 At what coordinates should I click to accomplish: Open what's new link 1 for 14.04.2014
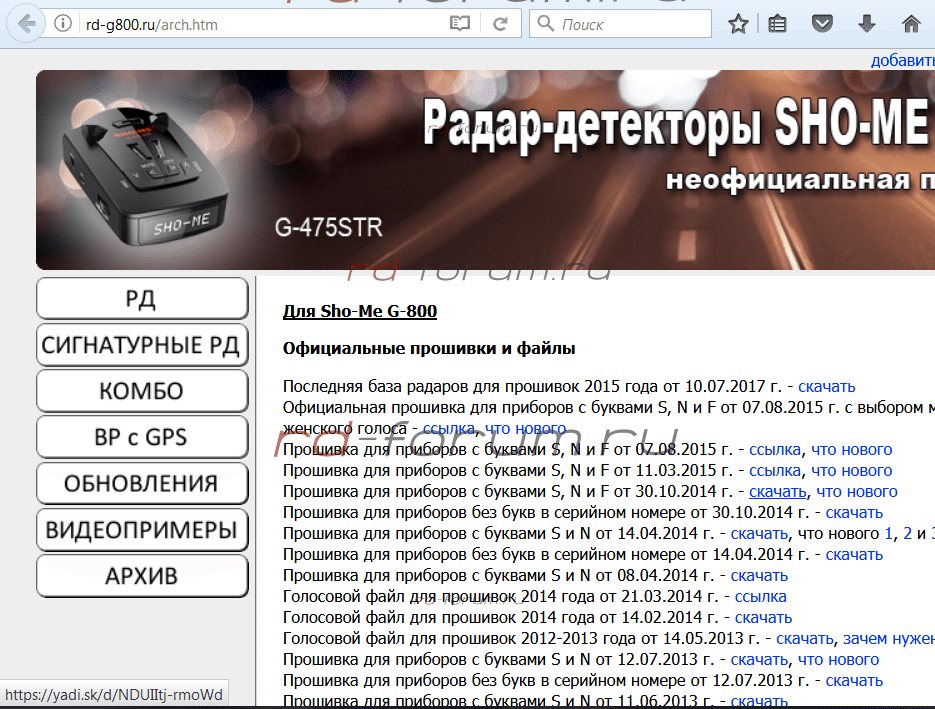click(x=888, y=533)
